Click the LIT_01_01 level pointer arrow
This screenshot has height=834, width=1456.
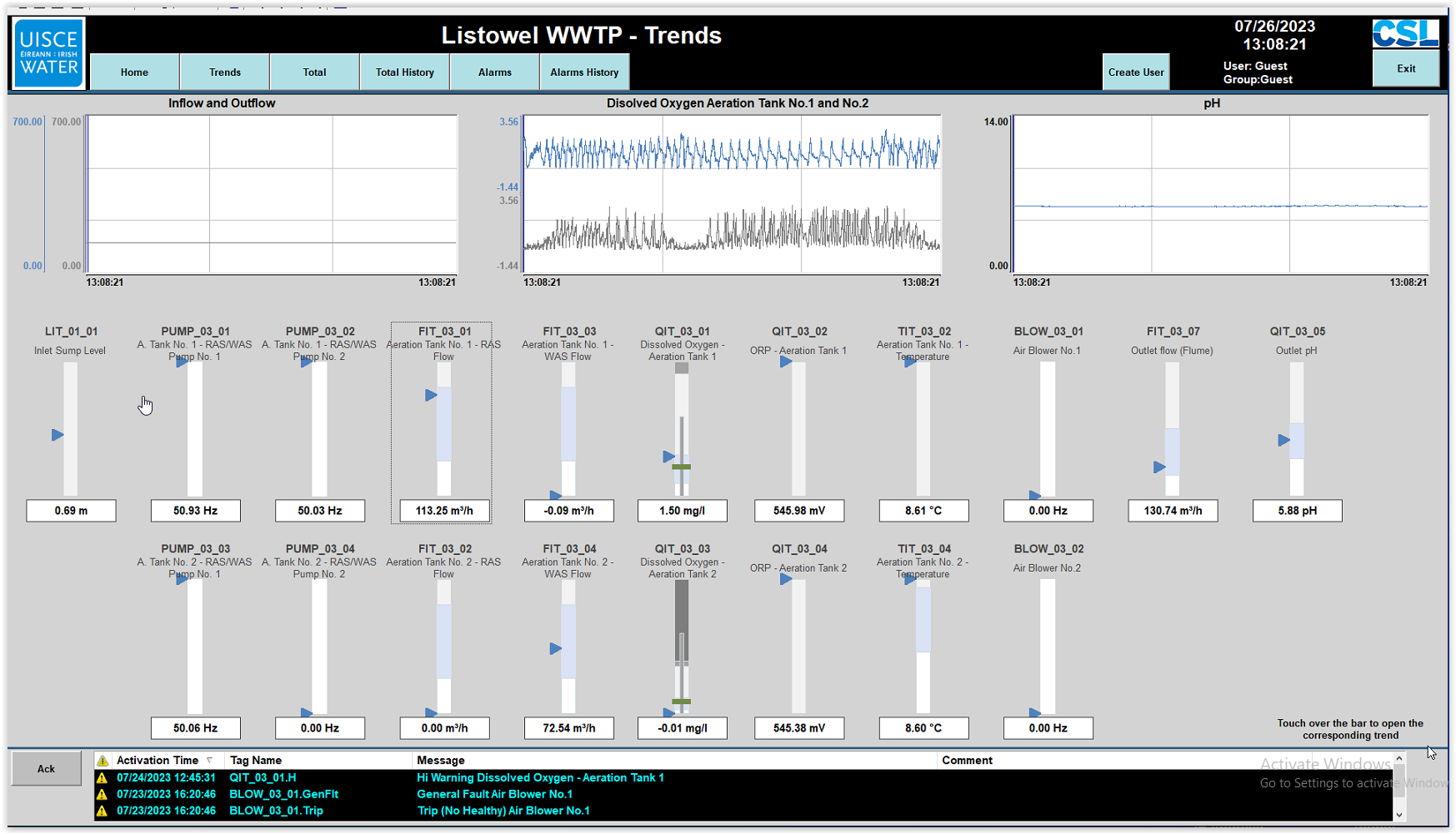pyautogui.click(x=58, y=435)
